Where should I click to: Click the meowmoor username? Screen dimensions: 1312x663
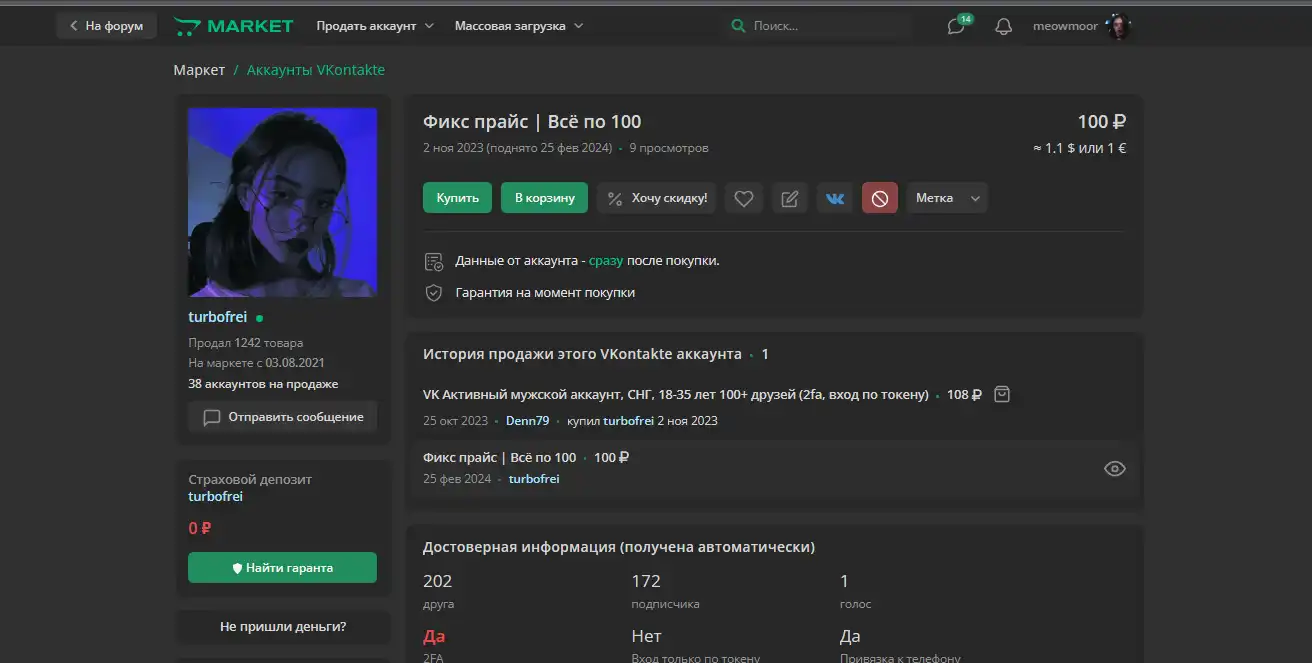[x=1064, y=26]
